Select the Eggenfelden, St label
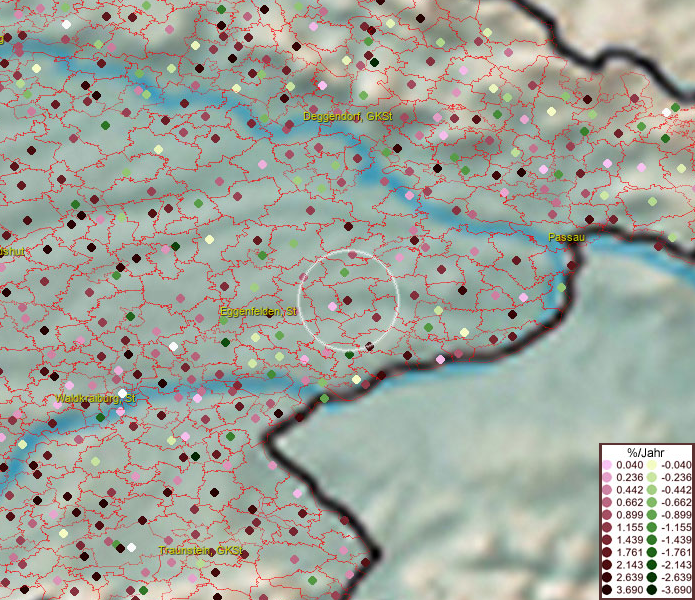 (258, 312)
